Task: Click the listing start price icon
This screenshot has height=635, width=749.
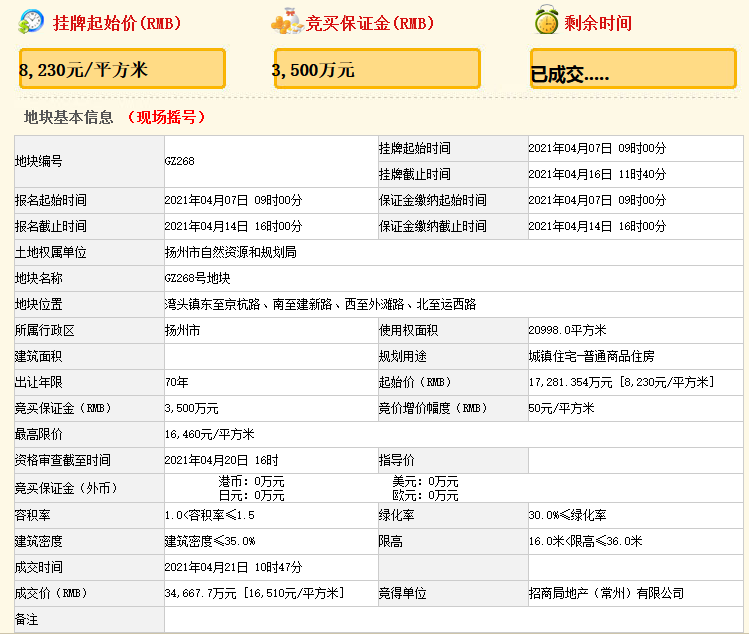Action: click(x=31, y=22)
